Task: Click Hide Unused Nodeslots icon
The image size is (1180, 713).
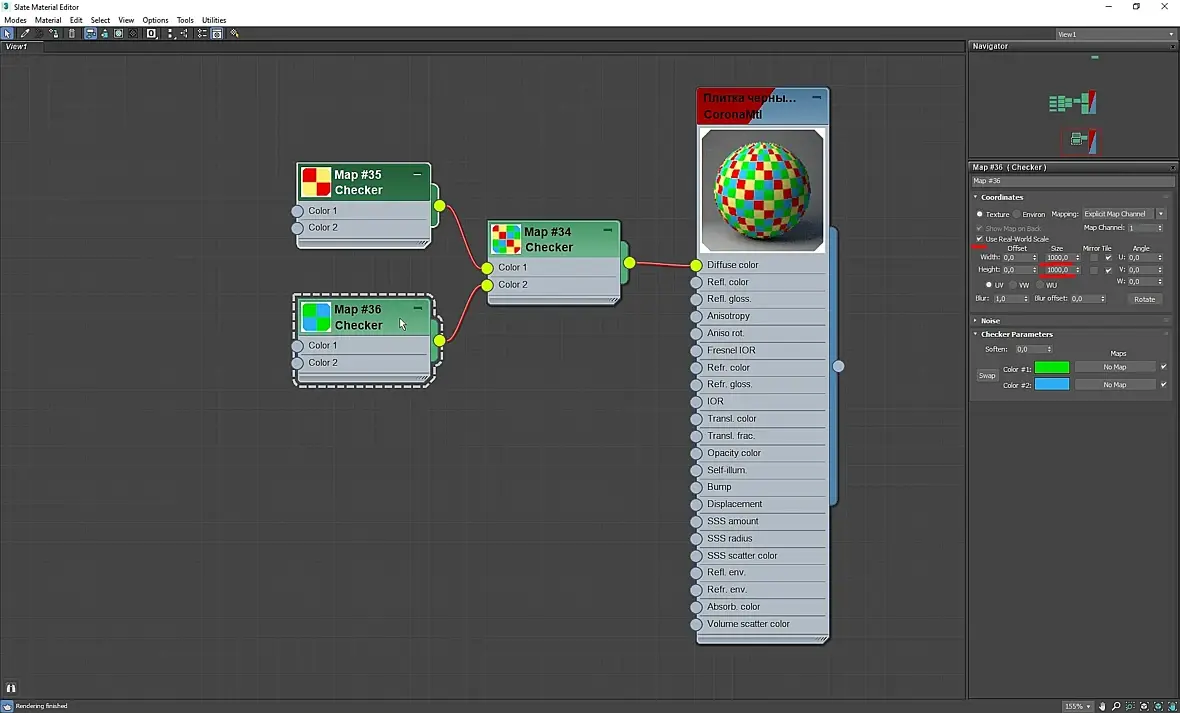Action: click(105, 33)
